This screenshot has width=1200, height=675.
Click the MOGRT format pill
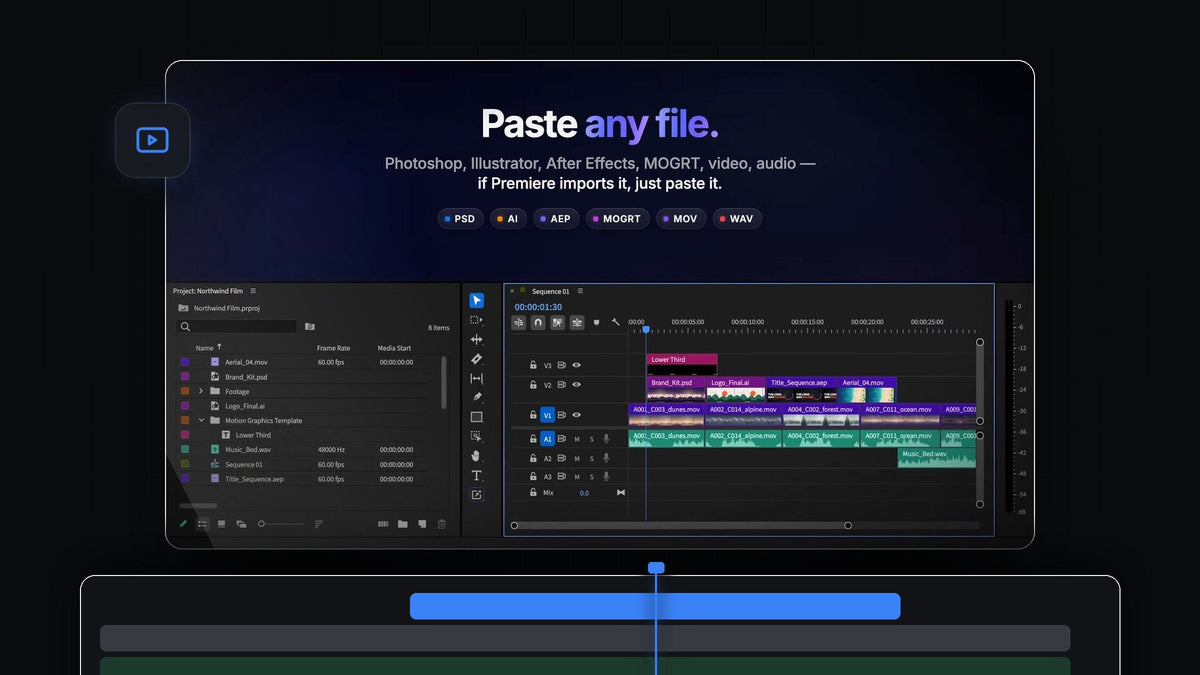point(618,218)
